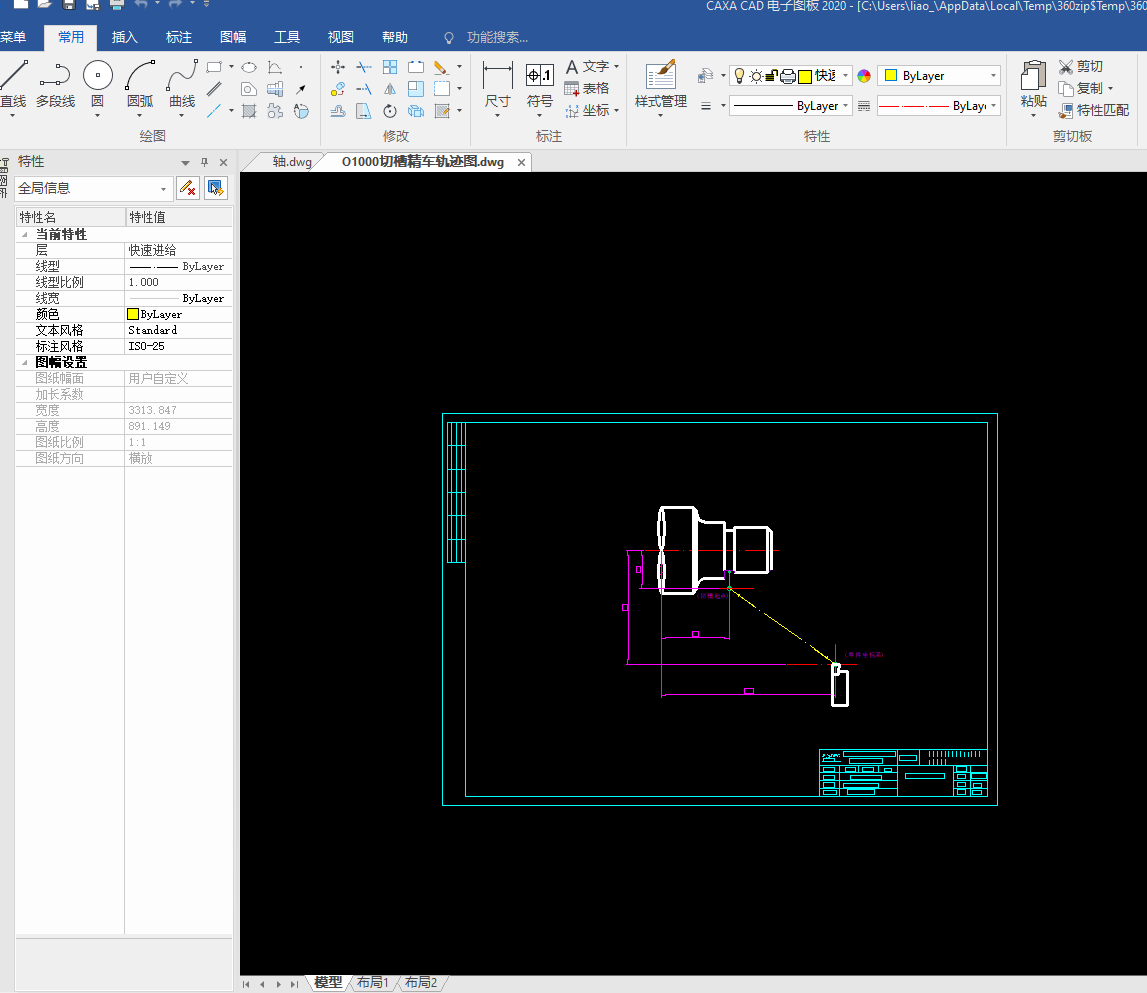Open the color wheel picker
Screen dimensions: 1147x993
(x=864, y=76)
